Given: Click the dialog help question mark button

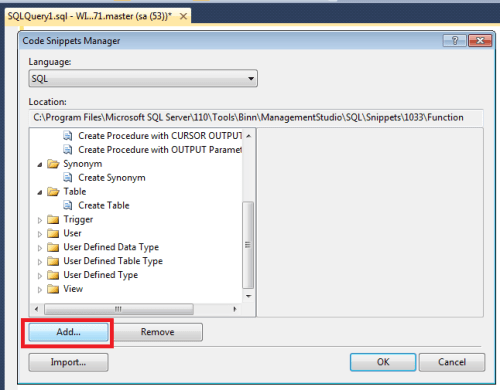Looking at the screenshot, I should (x=455, y=41).
